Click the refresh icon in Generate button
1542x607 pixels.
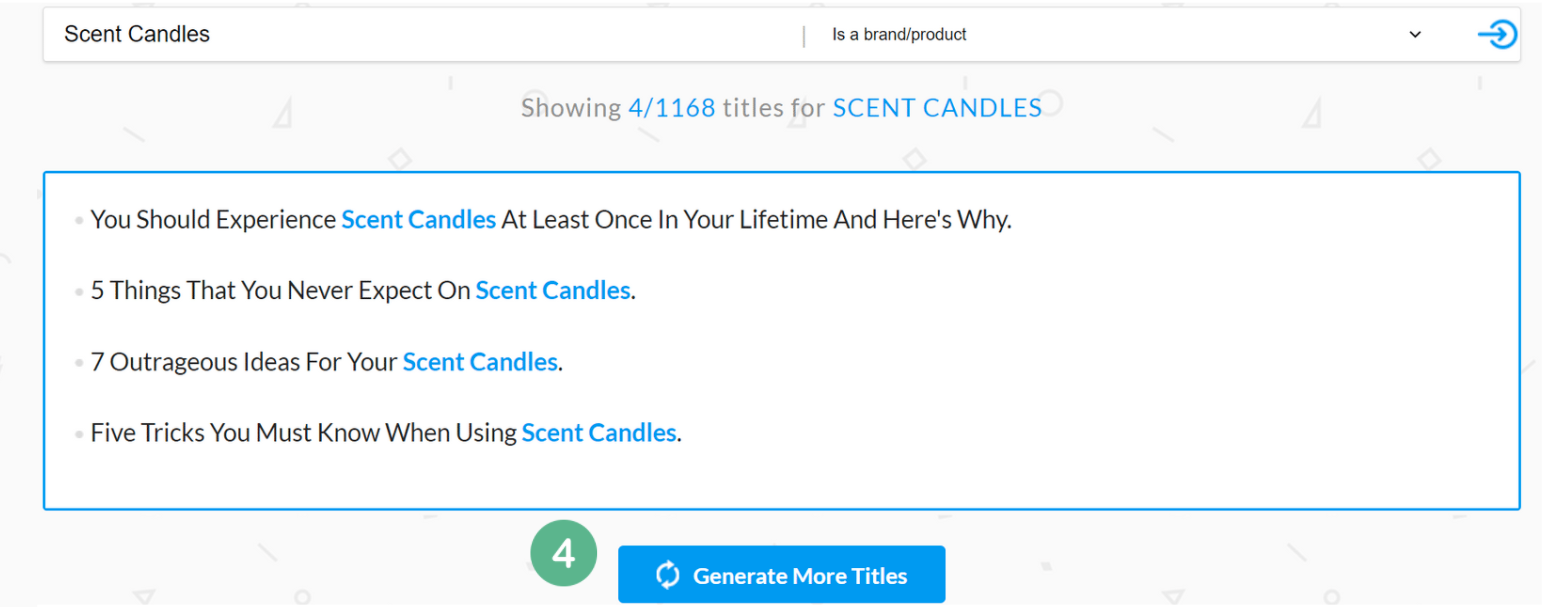[667, 575]
